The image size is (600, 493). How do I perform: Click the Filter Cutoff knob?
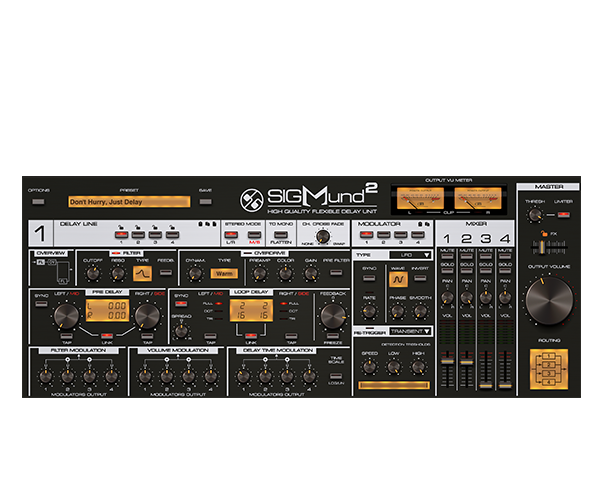[92, 273]
